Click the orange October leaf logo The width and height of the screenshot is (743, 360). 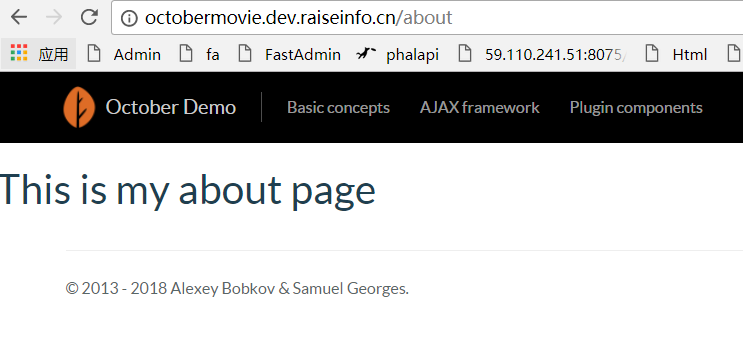click(79, 107)
